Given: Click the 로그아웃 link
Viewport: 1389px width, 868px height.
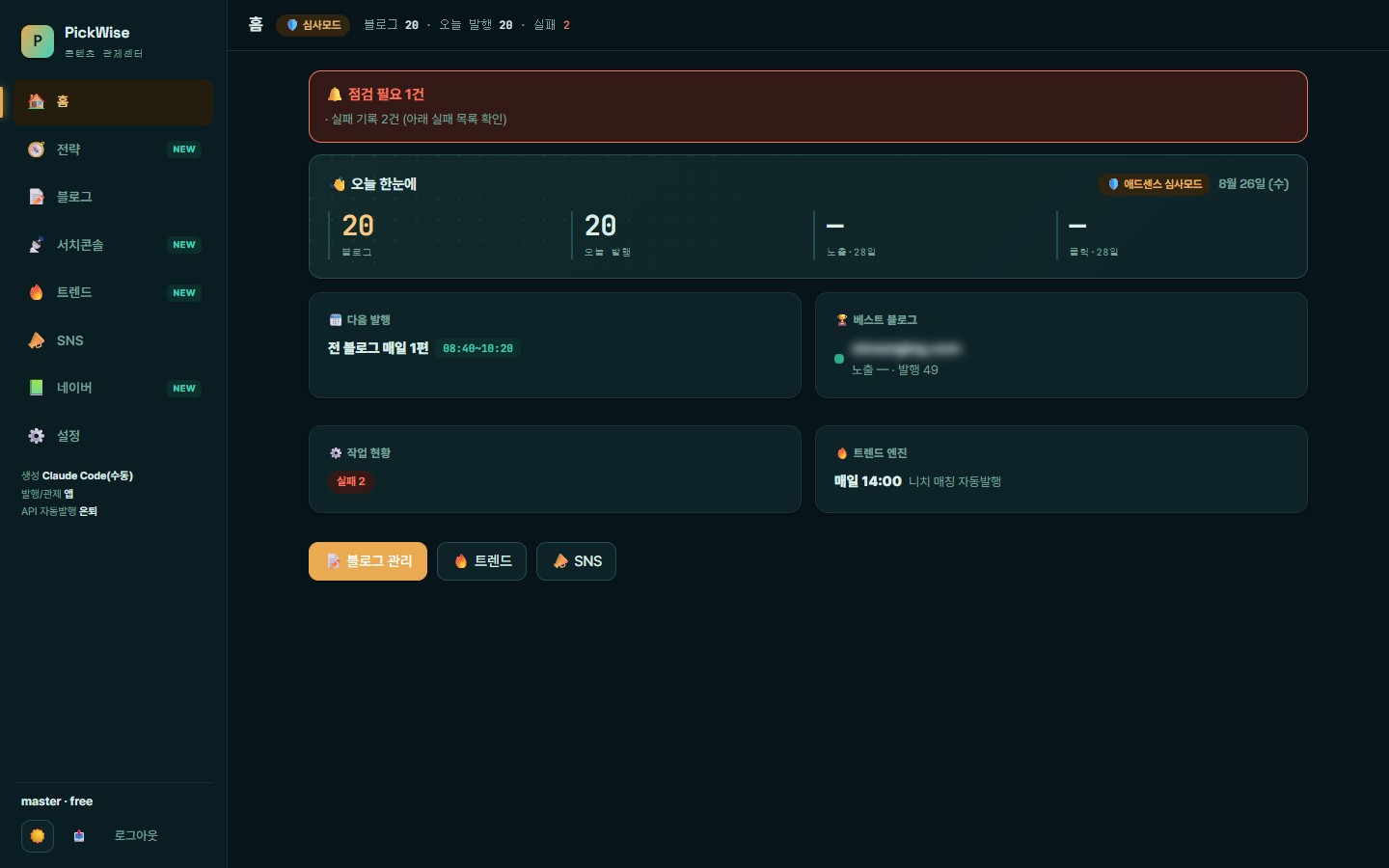Looking at the screenshot, I should 136,836.
